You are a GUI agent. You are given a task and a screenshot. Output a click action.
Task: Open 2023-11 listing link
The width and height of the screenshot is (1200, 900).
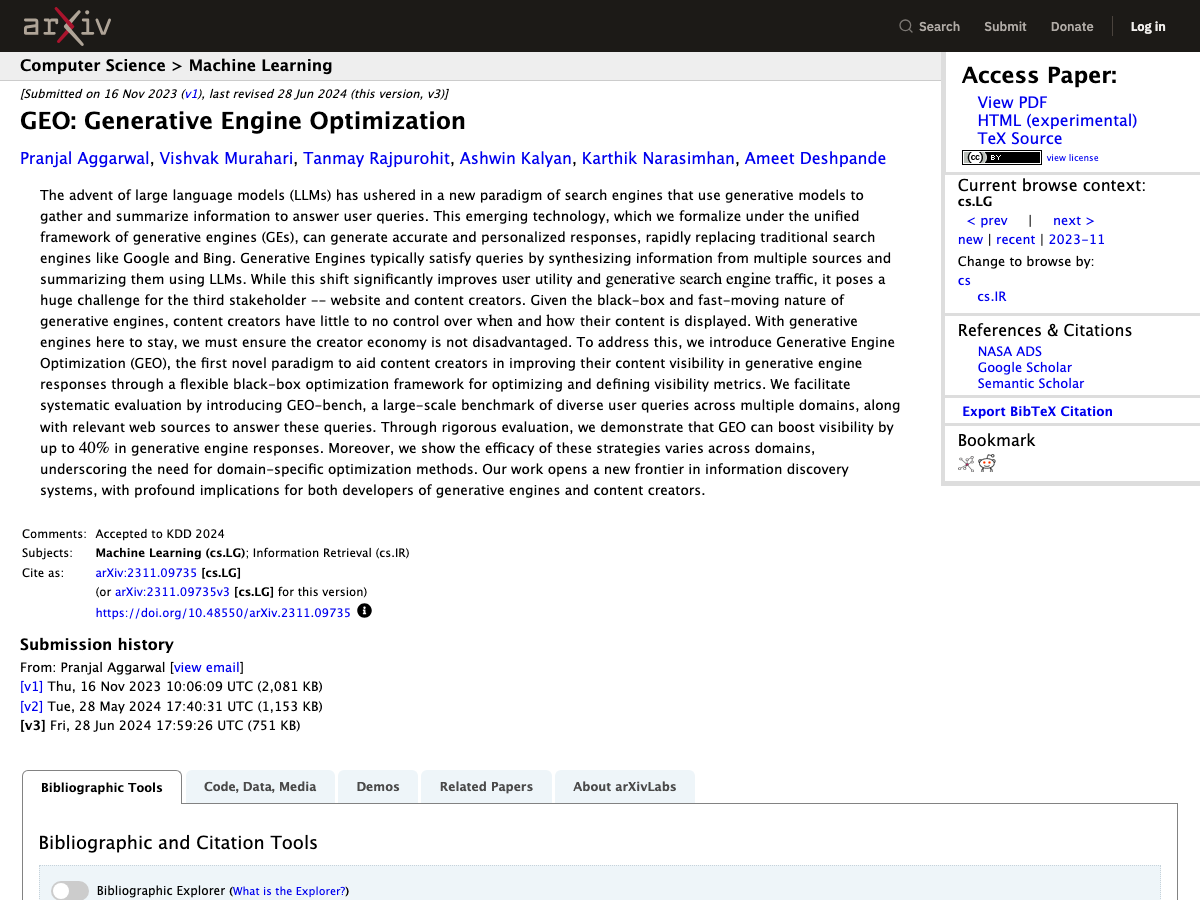tap(1076, 239)
